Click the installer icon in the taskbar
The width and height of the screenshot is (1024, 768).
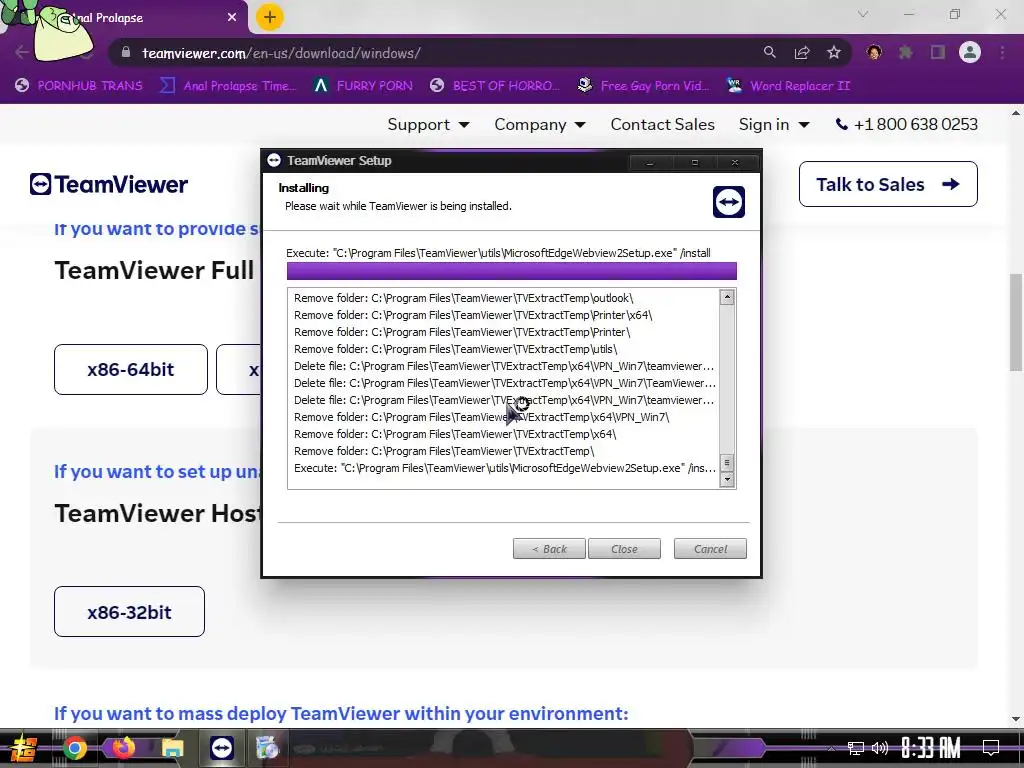[267, 748]
